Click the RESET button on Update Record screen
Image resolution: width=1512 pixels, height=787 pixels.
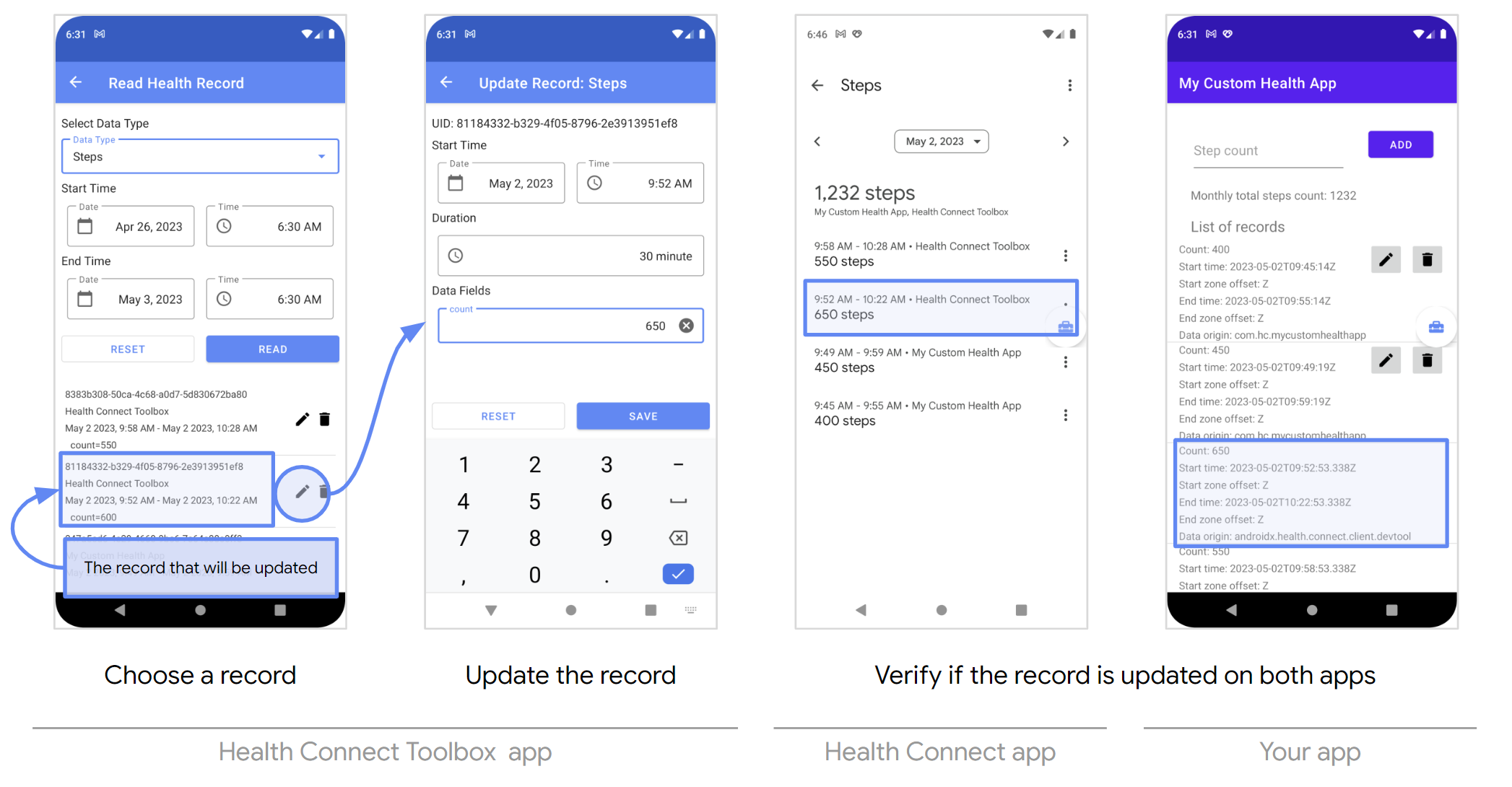[498, 416]
